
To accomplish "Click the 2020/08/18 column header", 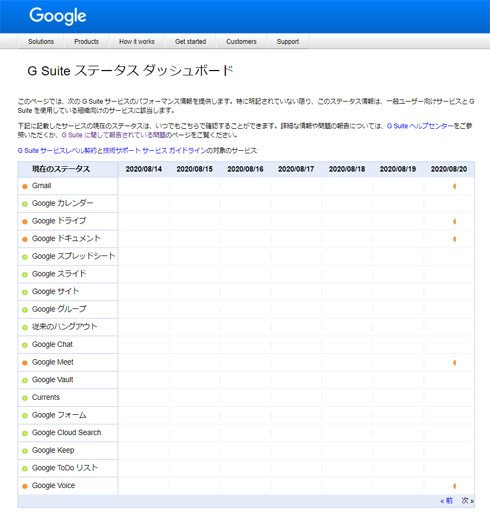I will click(x=347, y=169).
